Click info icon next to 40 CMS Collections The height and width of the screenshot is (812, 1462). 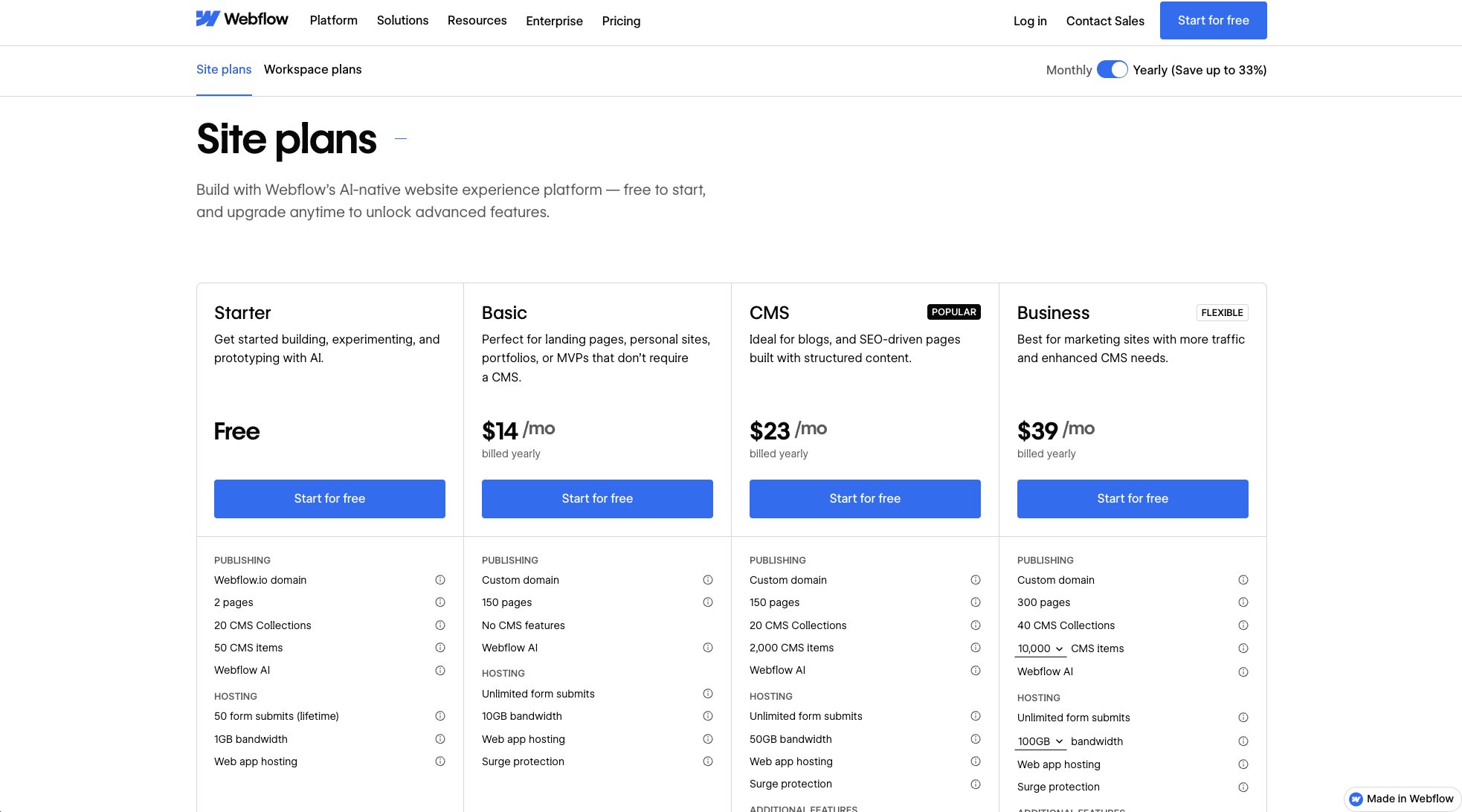[1243, 625]
